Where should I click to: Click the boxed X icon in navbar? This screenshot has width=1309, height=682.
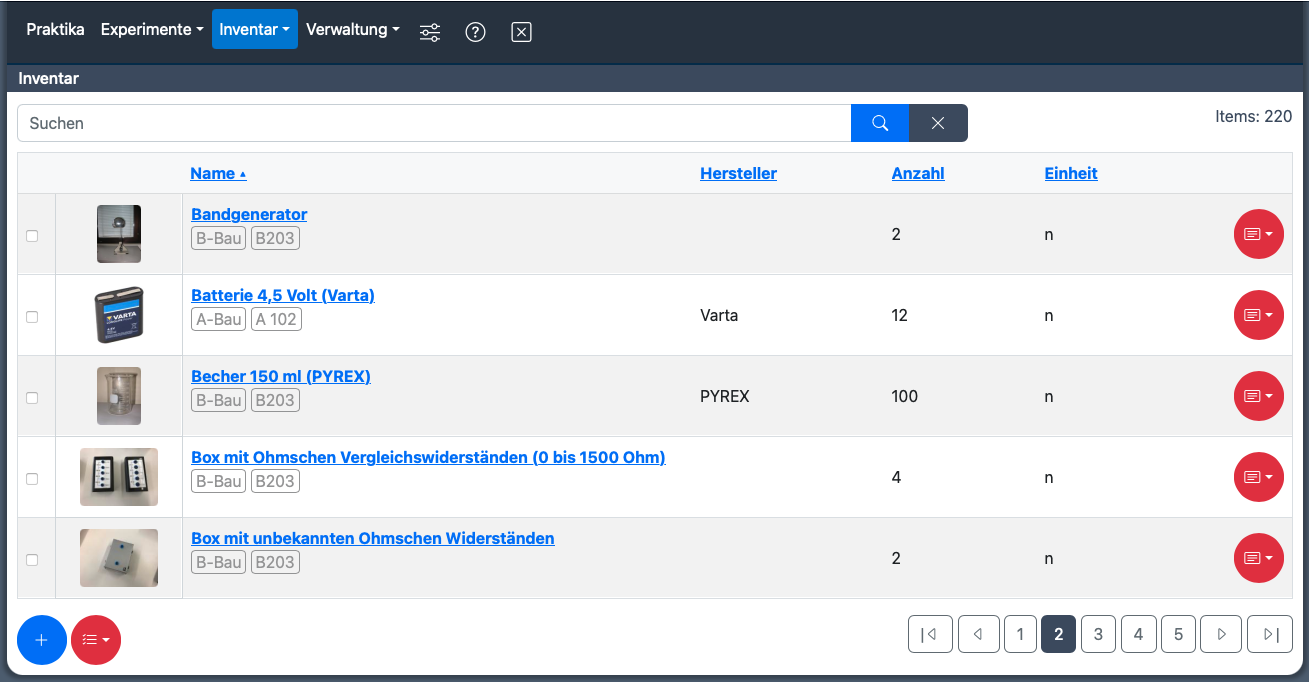[x=521, y=32]
